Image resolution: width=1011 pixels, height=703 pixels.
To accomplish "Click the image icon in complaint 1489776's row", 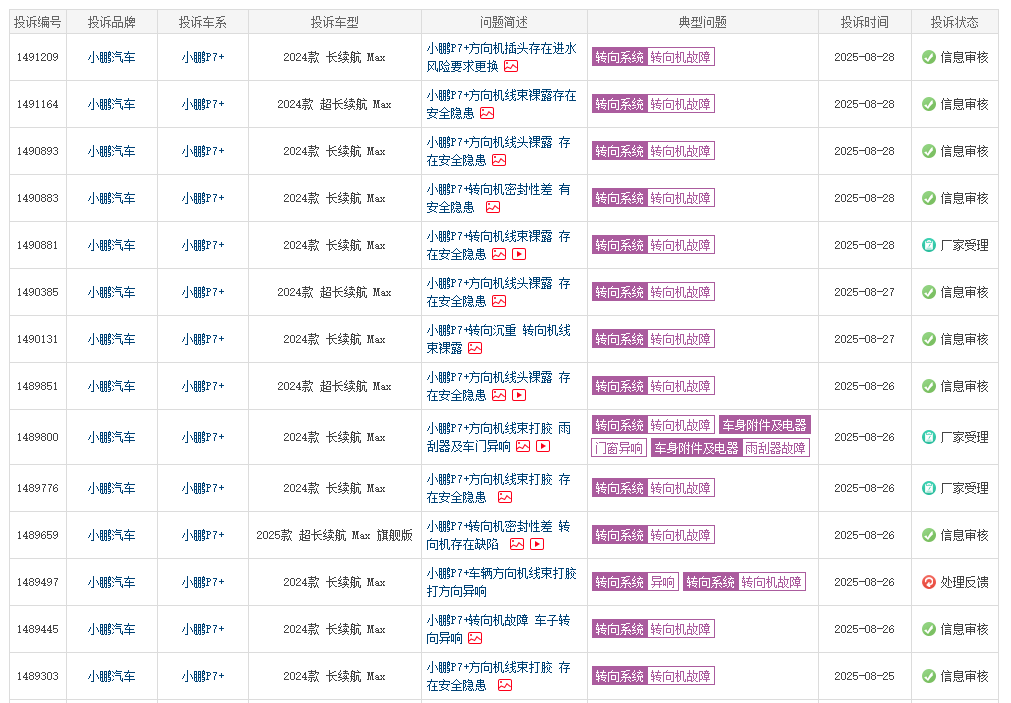I will [x=505, y=498].
